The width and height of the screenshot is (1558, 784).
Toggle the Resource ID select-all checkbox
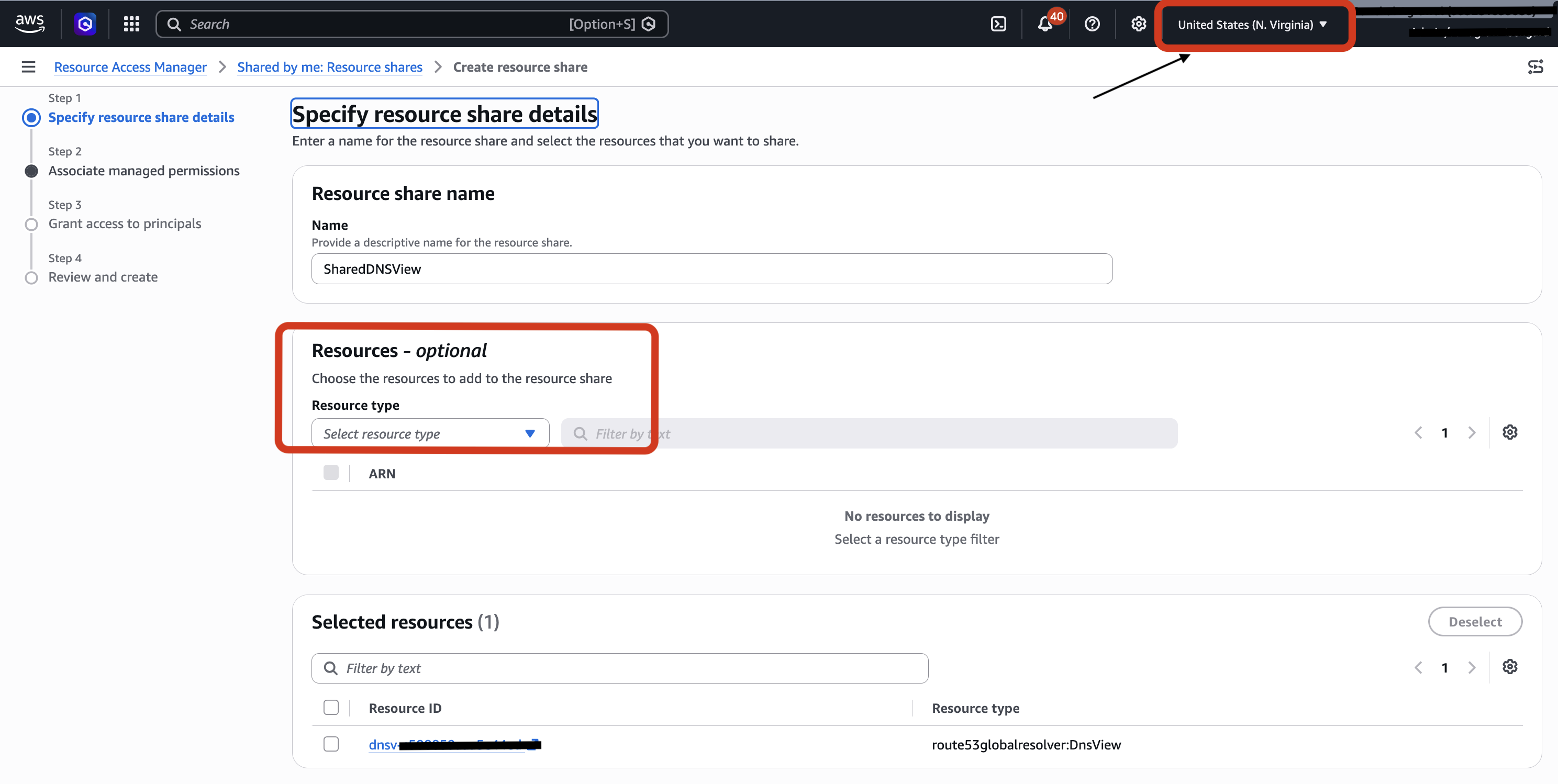(331, 707)
